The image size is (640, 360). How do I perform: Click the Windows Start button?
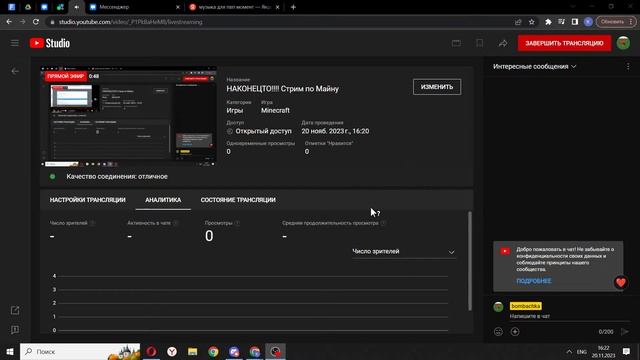tap(10, 351)
